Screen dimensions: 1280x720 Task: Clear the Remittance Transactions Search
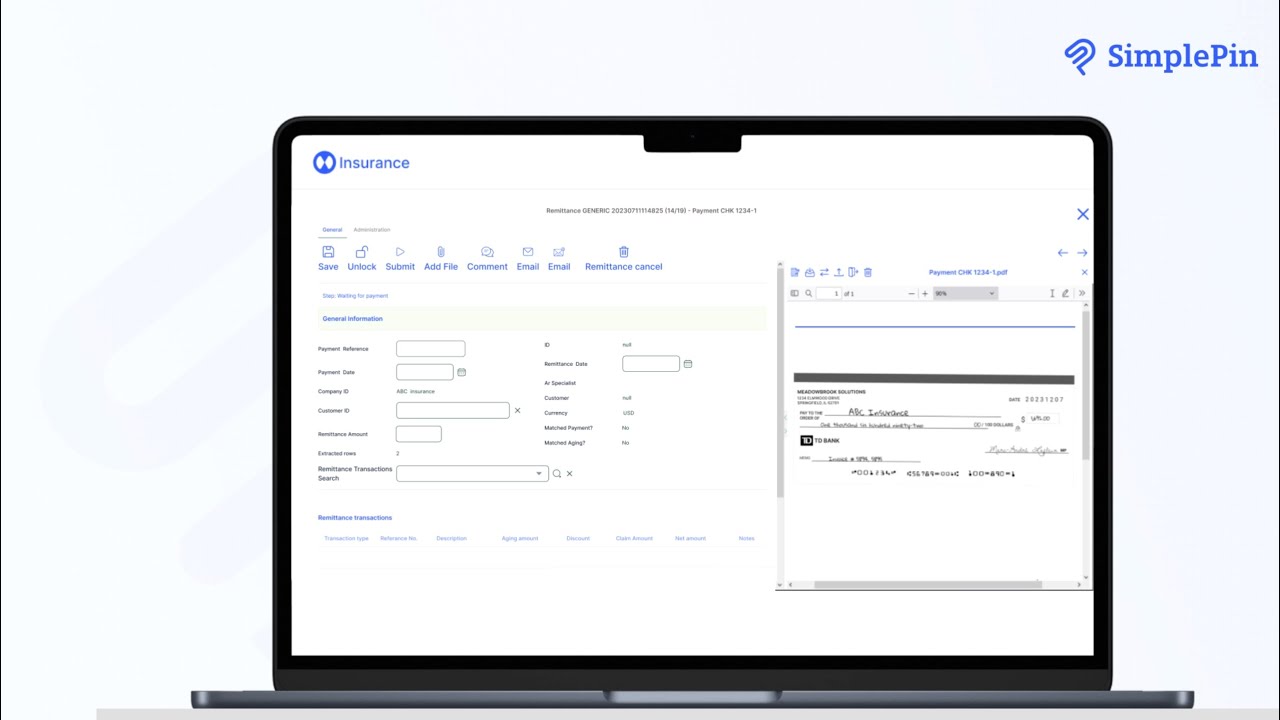click(570, 474)
